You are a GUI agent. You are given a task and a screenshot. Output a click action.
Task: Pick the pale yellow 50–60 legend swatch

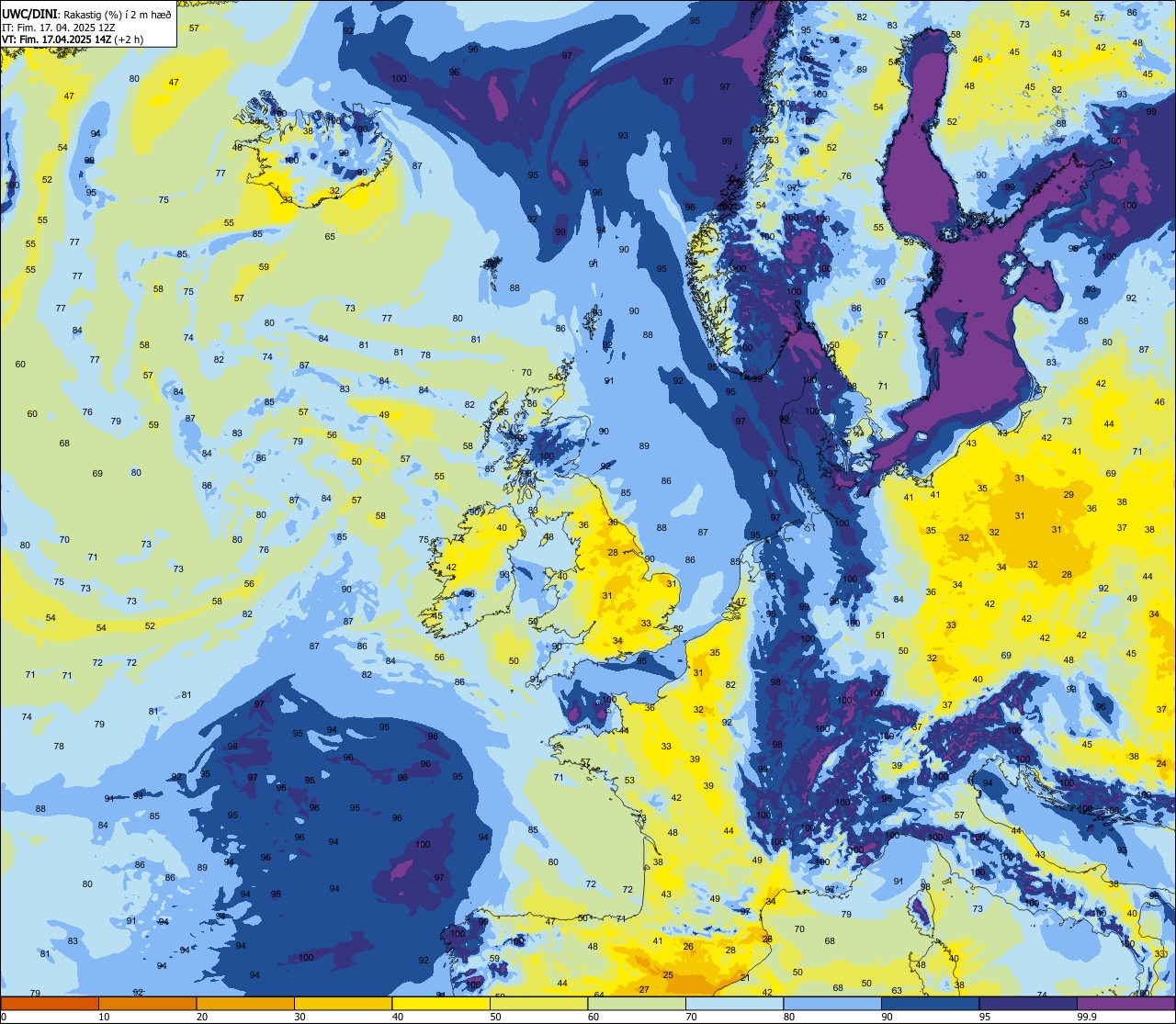pyautogui.click(x=538, y=1003)
